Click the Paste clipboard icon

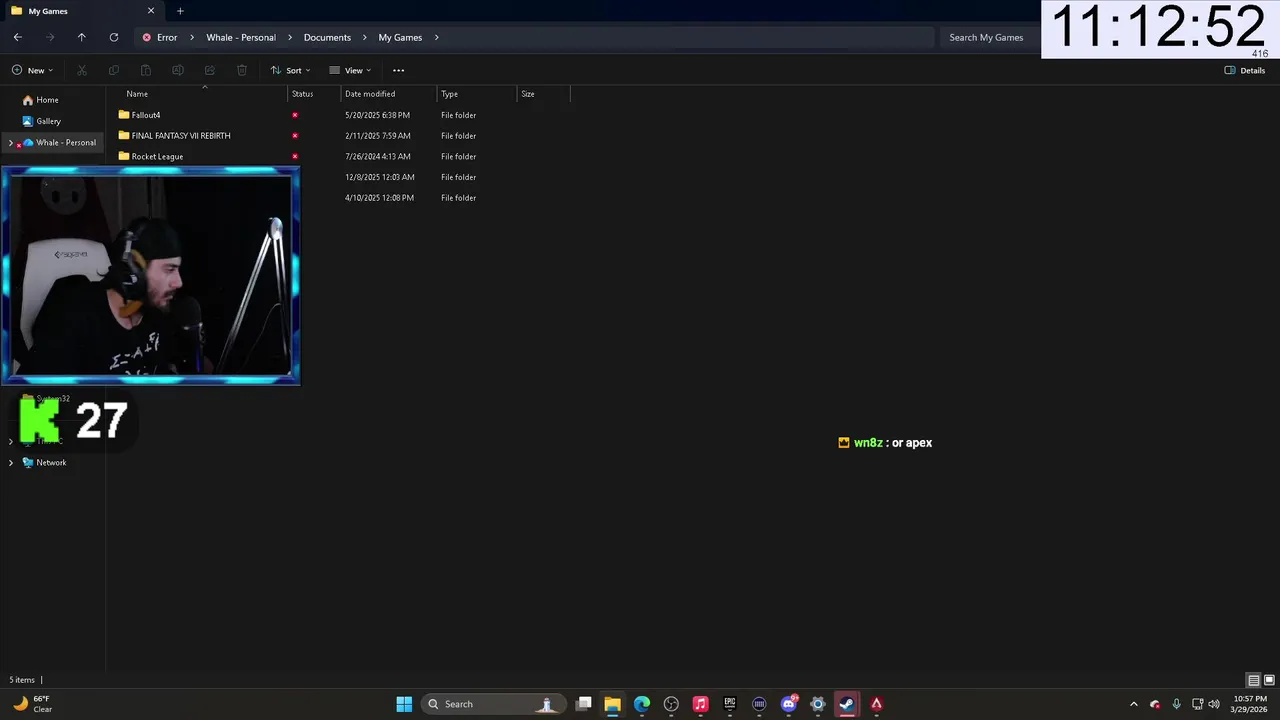[x=146, y=70]
